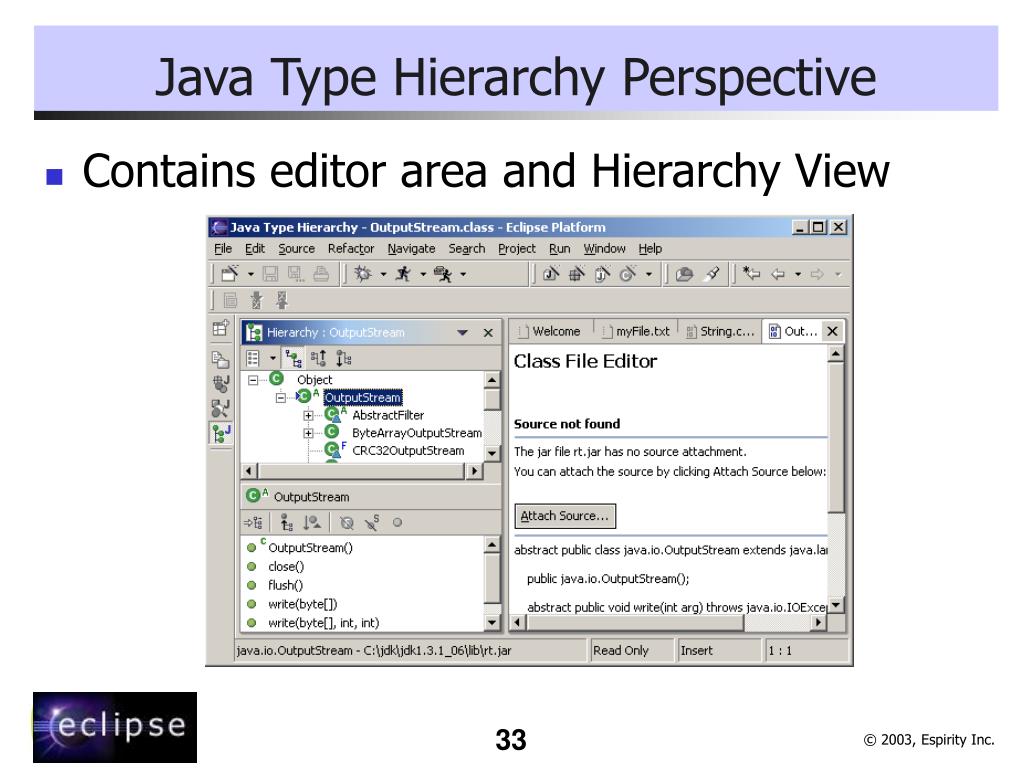1024x768 pixels.
Task: Switch to the Welcome editor tab
Action: point(551,331)
